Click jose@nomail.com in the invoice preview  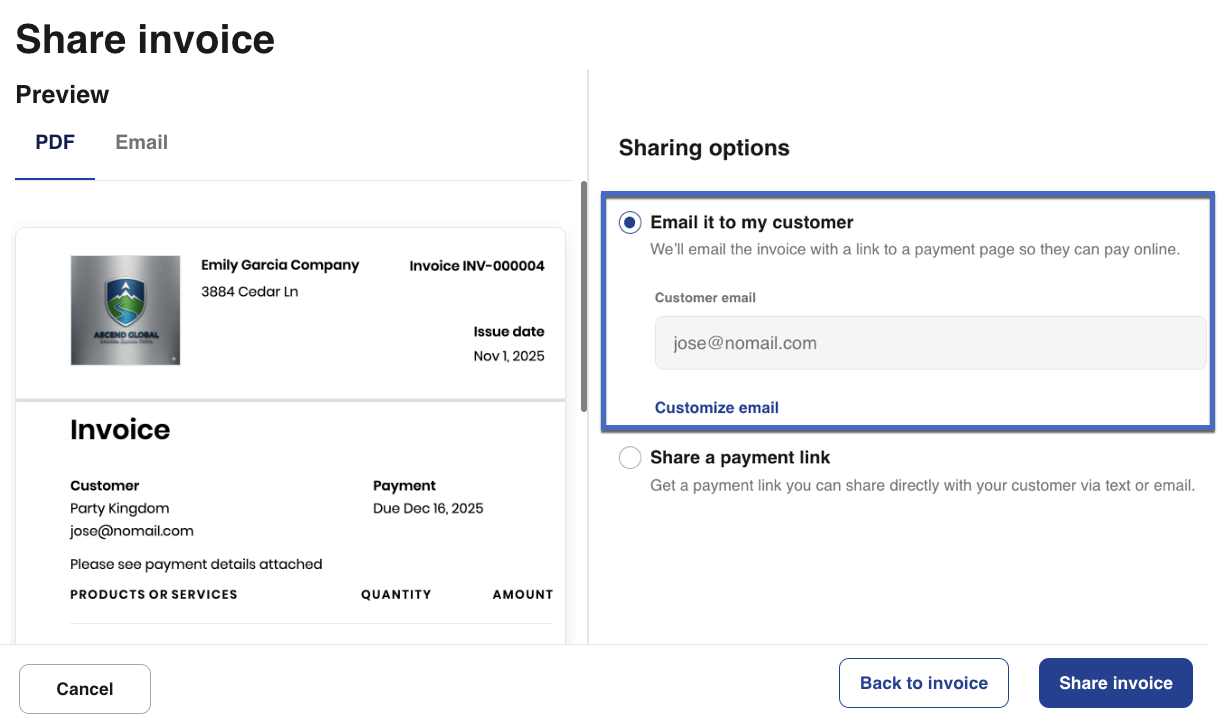132,531
